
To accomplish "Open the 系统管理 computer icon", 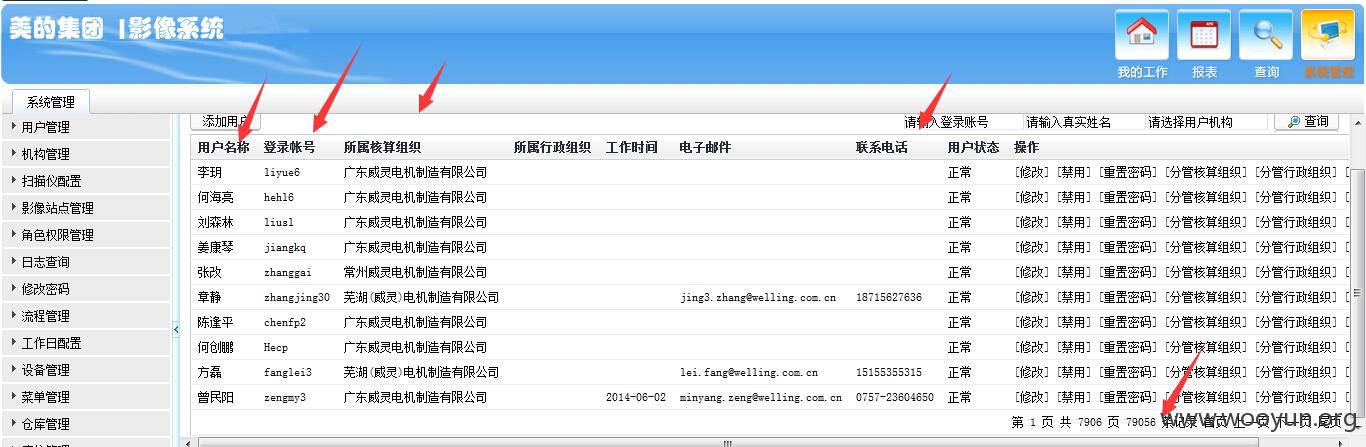I will (x=1328, y=36).
